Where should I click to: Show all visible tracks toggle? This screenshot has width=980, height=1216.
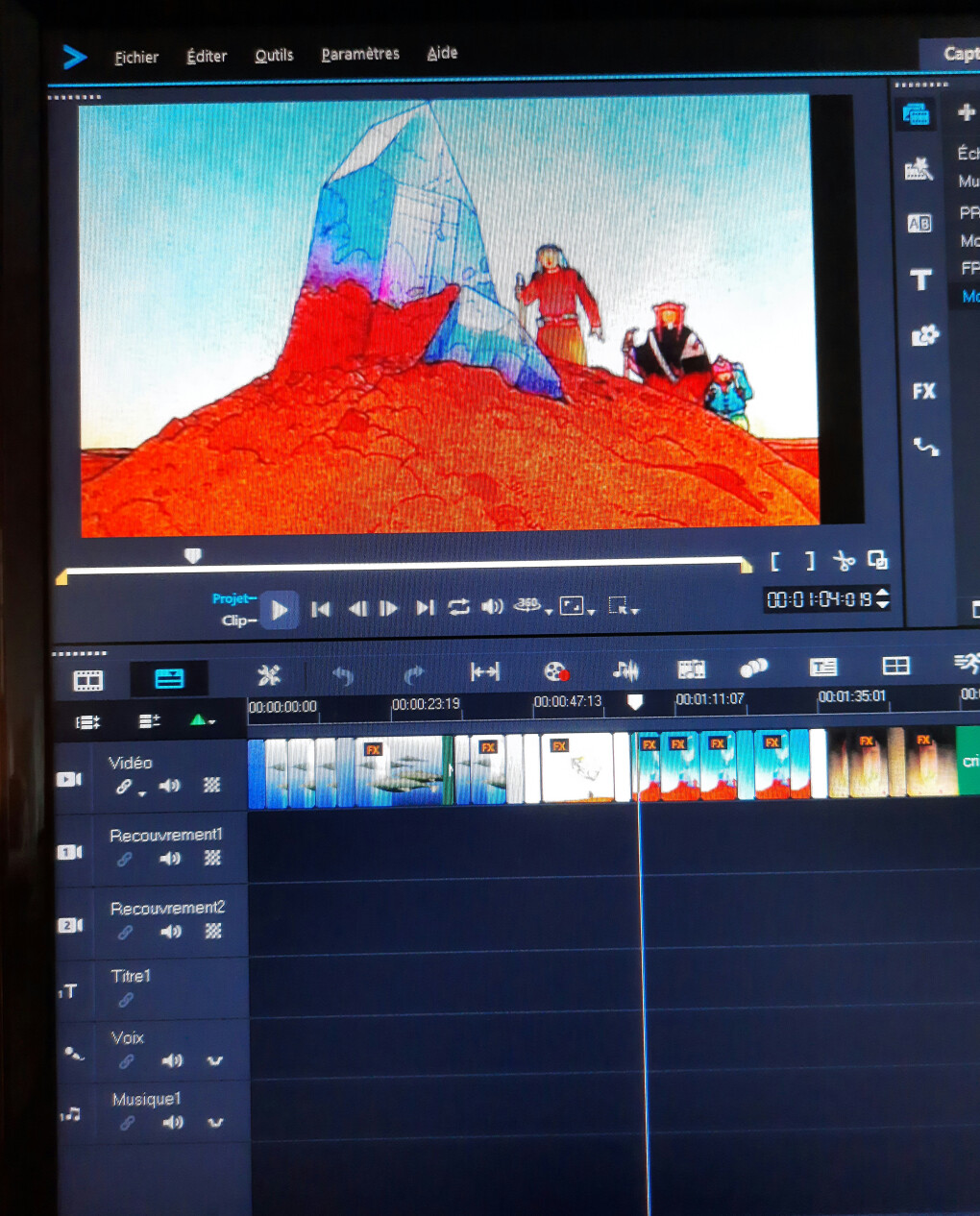[x=87, y=722]
